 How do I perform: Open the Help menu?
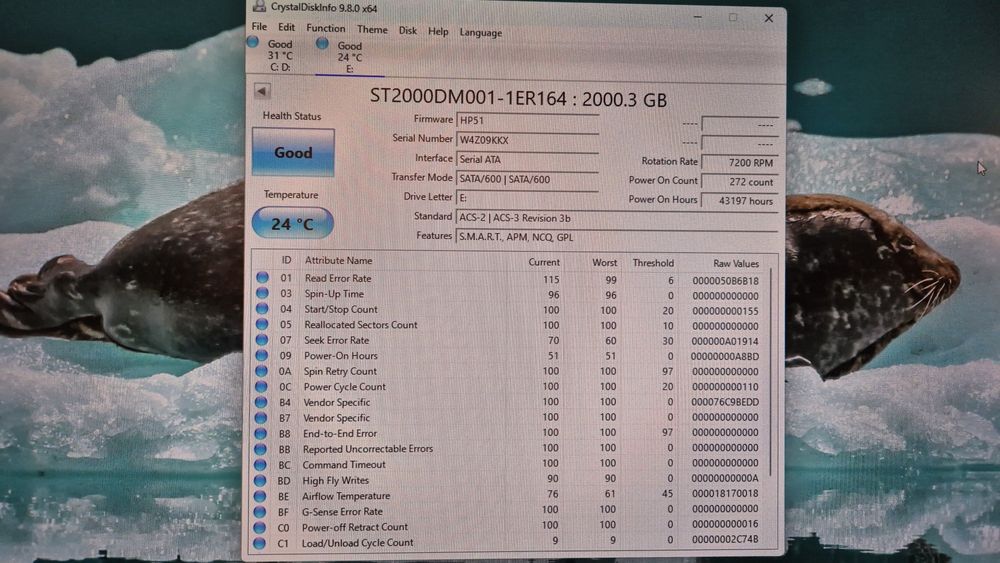(x=438, y=31)
